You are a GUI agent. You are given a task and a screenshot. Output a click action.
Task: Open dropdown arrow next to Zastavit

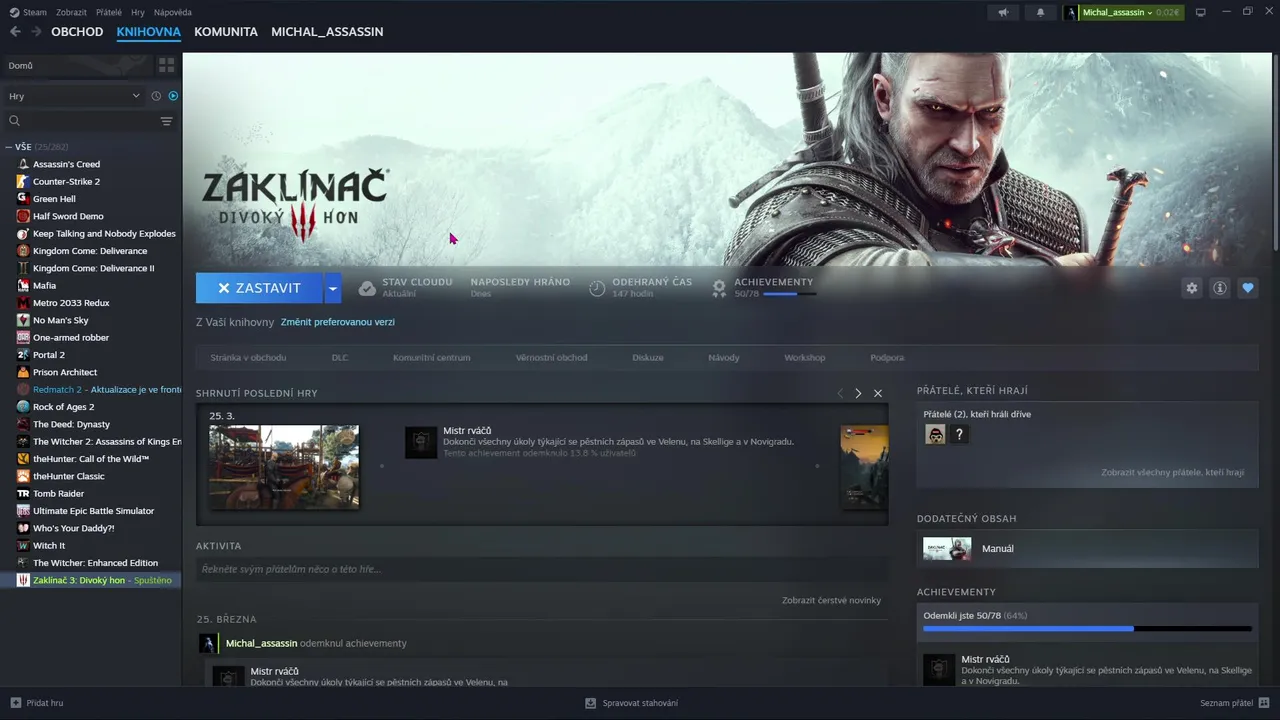coord(333,288)
